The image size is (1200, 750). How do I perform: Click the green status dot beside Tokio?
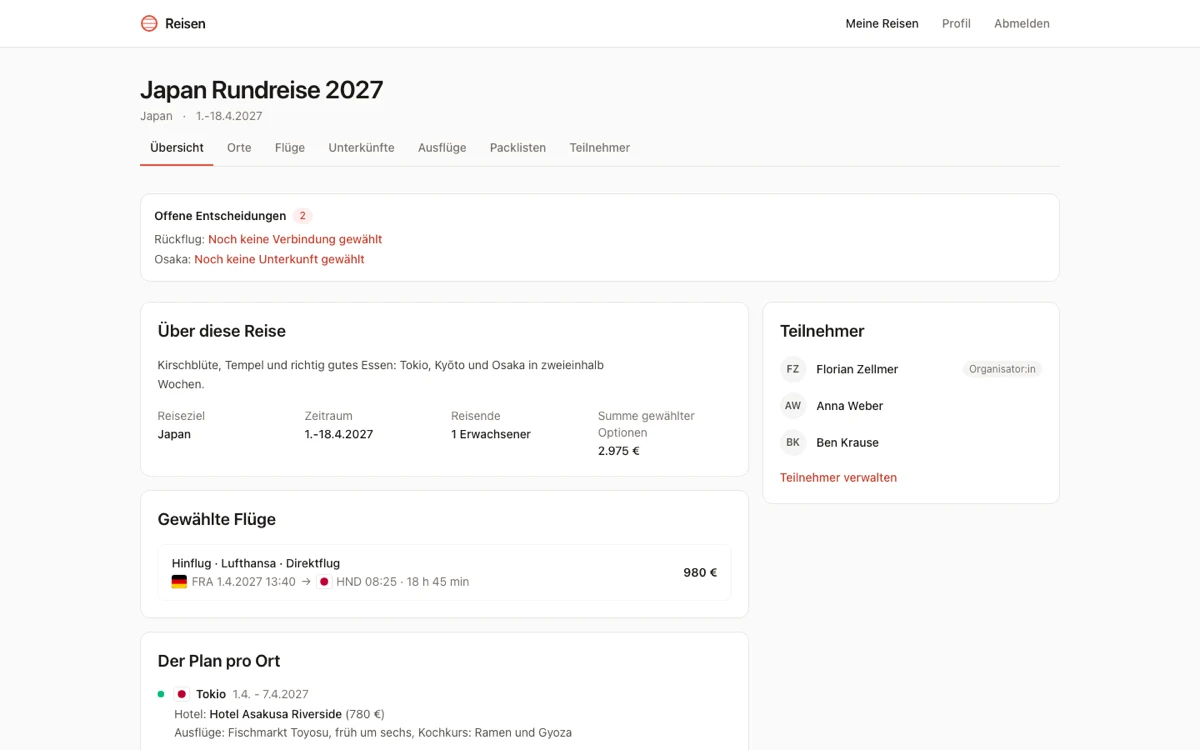pos(161,694)
